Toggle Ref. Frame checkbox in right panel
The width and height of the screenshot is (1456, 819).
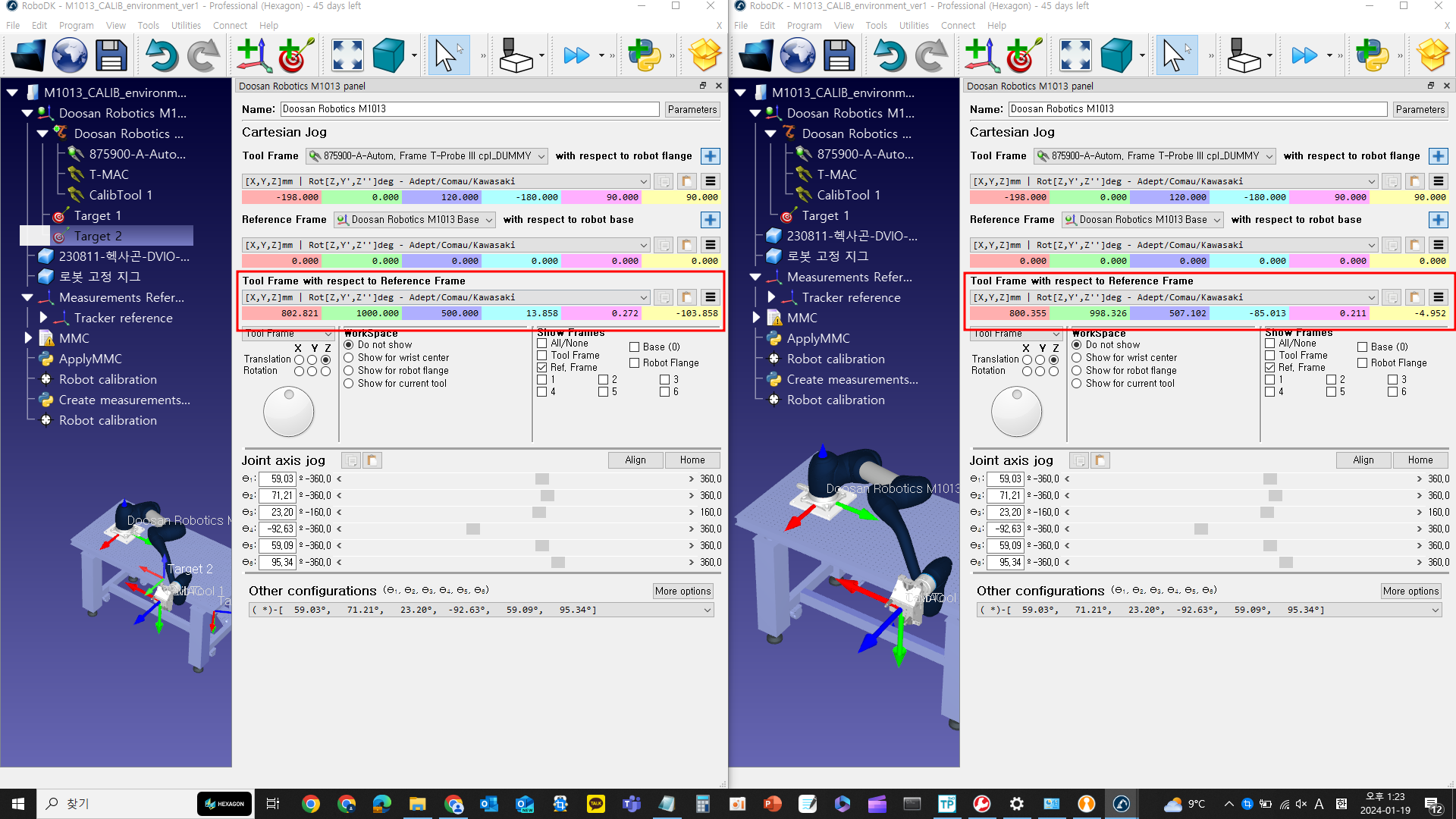pos(1269,368)
